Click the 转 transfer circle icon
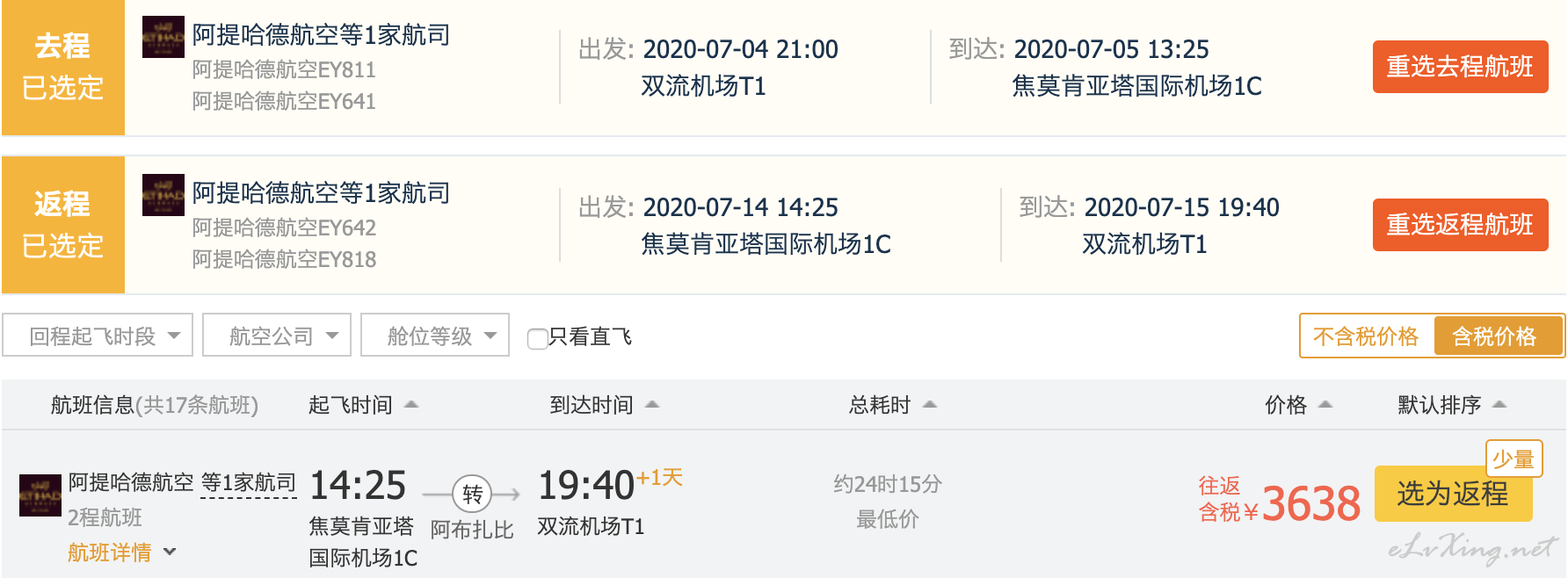This screenshot has width=1568, height=578. (472, 495)
